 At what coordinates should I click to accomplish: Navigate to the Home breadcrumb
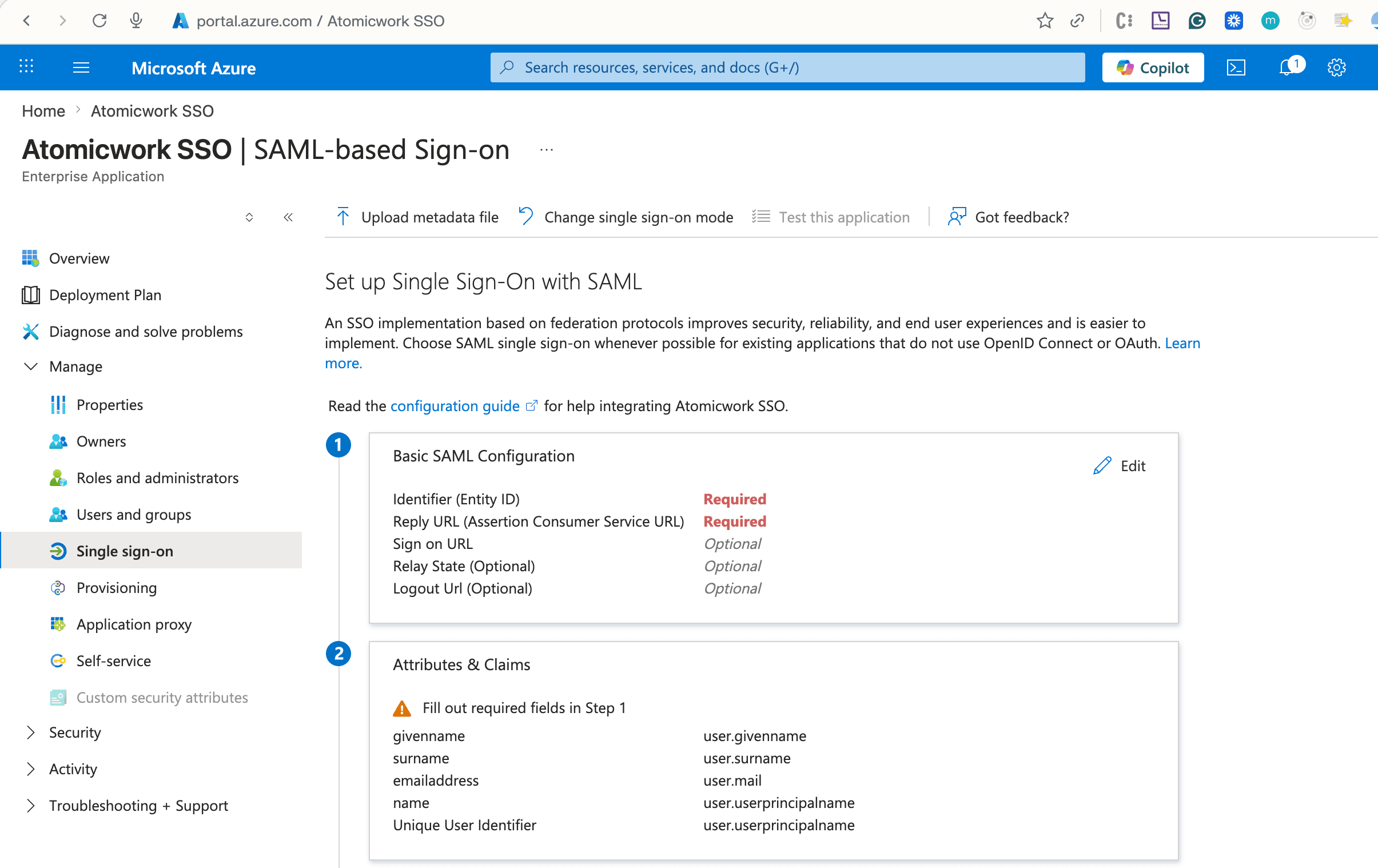coord(43,111)
